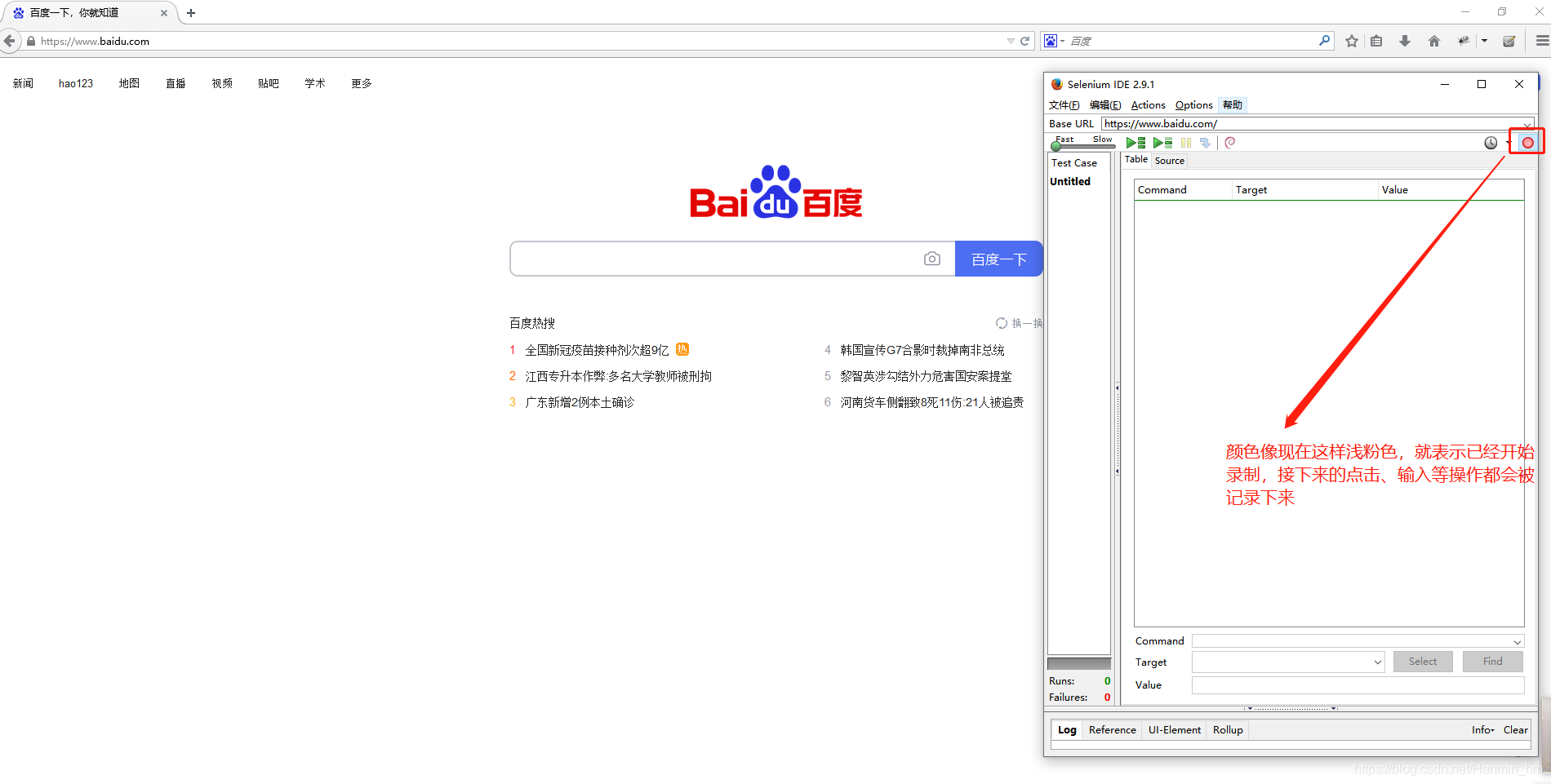Click the Fast/Slow speed slider knob
This screenshot has width=1551, height=784.
pos(1056,146)
